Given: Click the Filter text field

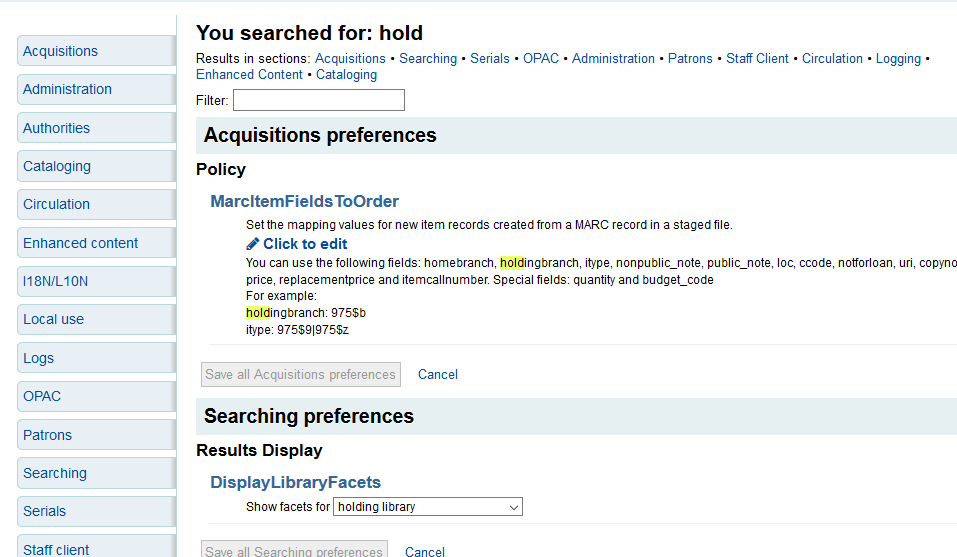Looking at the screenshot, I should pos(318,100).
